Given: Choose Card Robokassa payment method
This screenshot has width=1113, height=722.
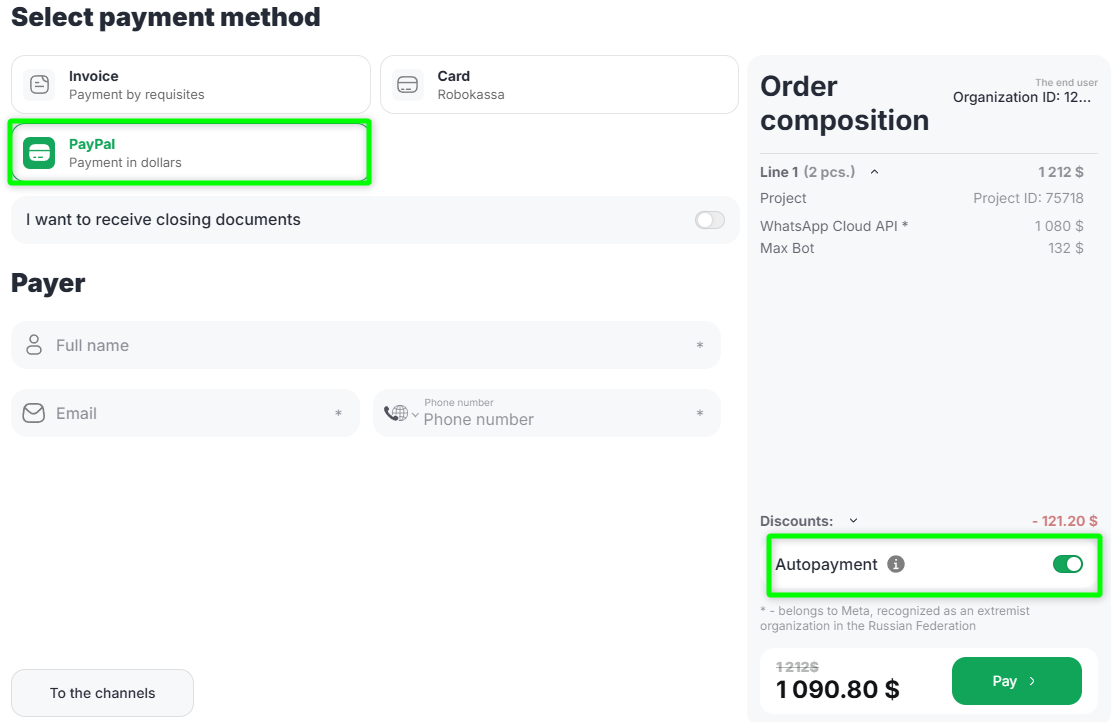Looking at the screenshot, I should click(x=558, y=85).
